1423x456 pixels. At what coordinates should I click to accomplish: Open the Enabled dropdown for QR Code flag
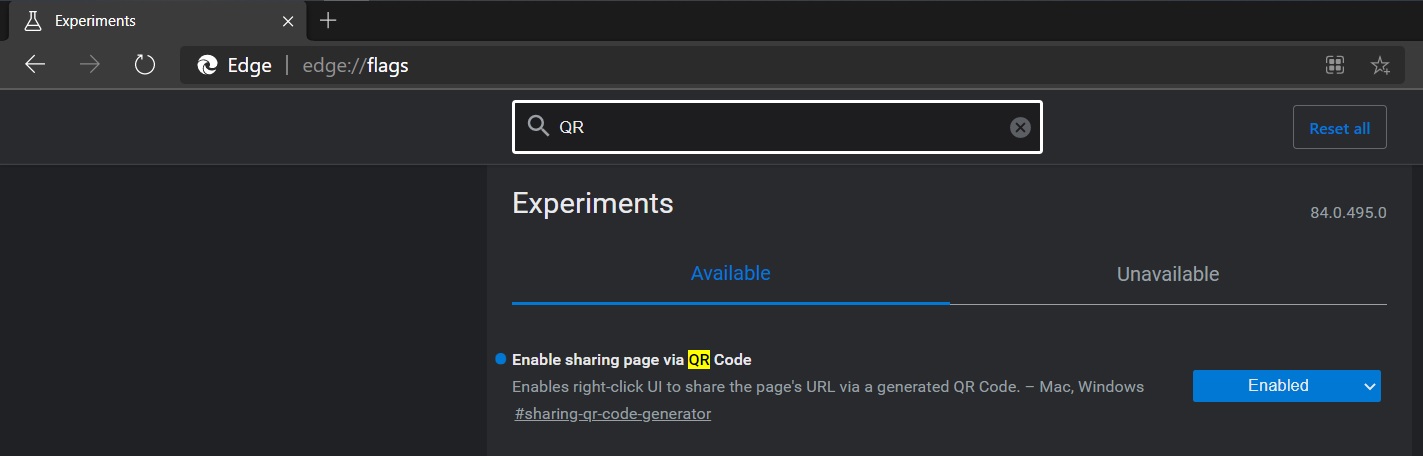tap(1286, 386)
